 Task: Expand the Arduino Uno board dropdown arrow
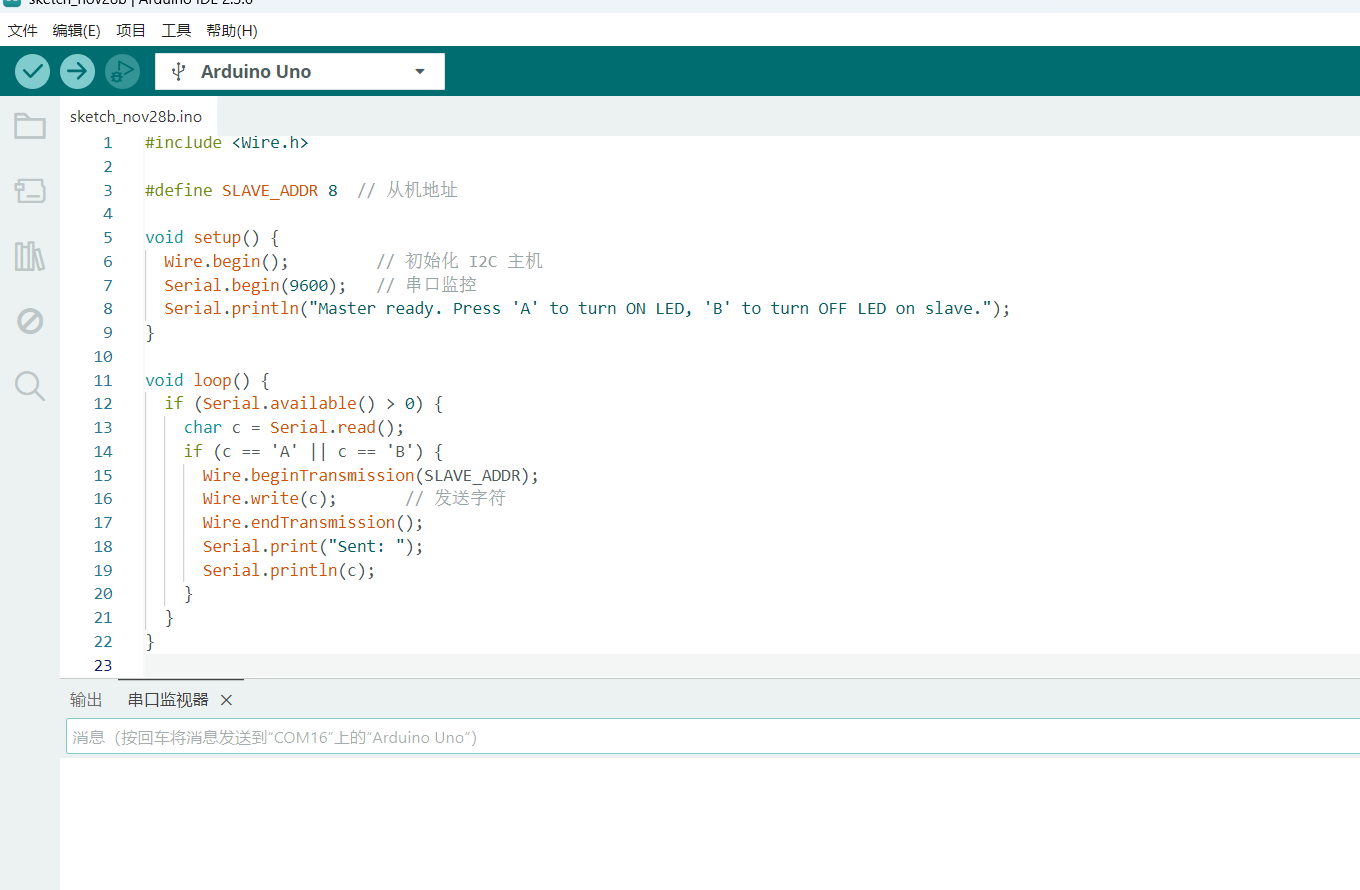(x=420, y=71)
